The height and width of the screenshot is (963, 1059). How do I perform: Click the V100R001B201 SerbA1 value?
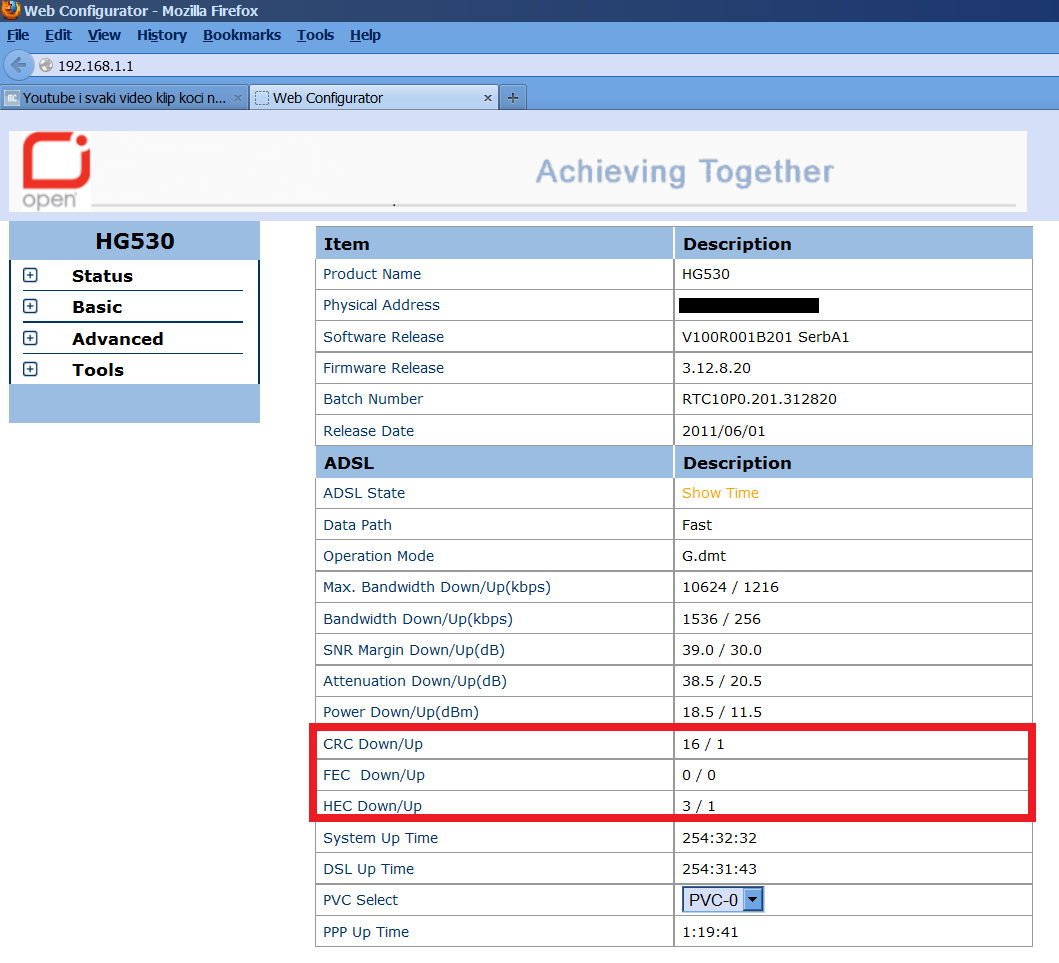coord(766,337)
